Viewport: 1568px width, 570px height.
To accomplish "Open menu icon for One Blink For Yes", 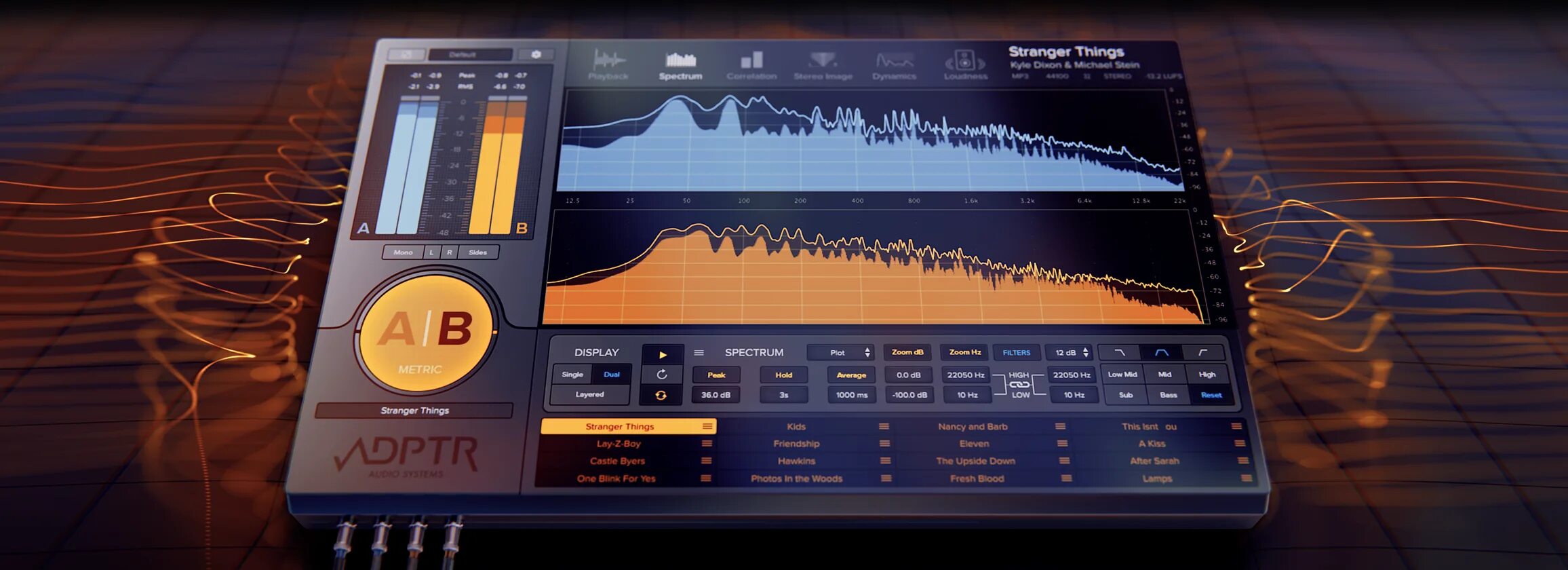I will click(705, 478).
